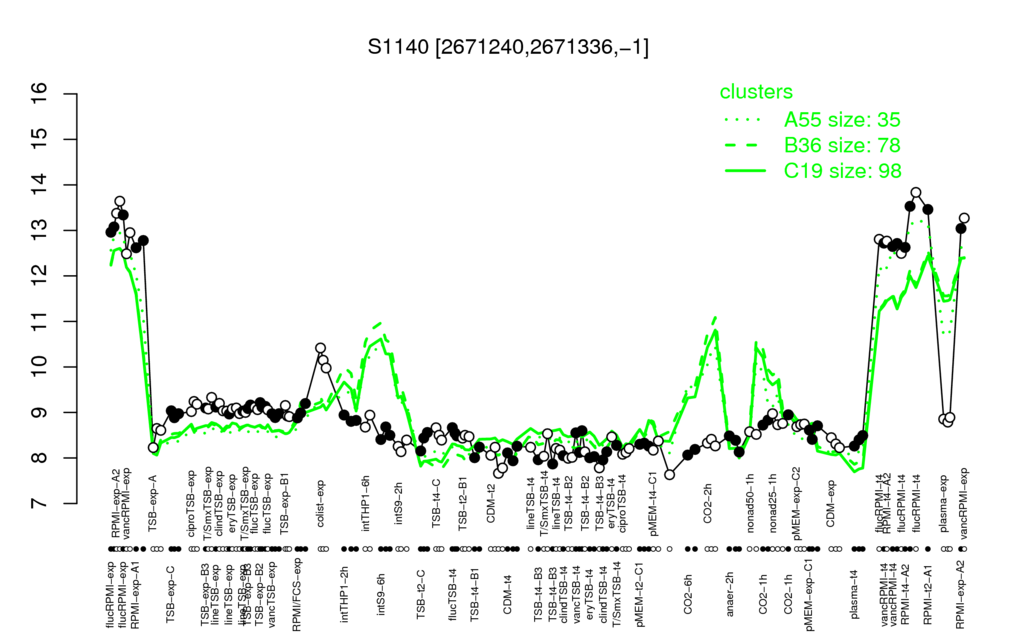The height and width of the screenshot is (640, 1024).
Task: Click y-axis tick label '16'
Action: pyautogui.click(x=39, y=94)
